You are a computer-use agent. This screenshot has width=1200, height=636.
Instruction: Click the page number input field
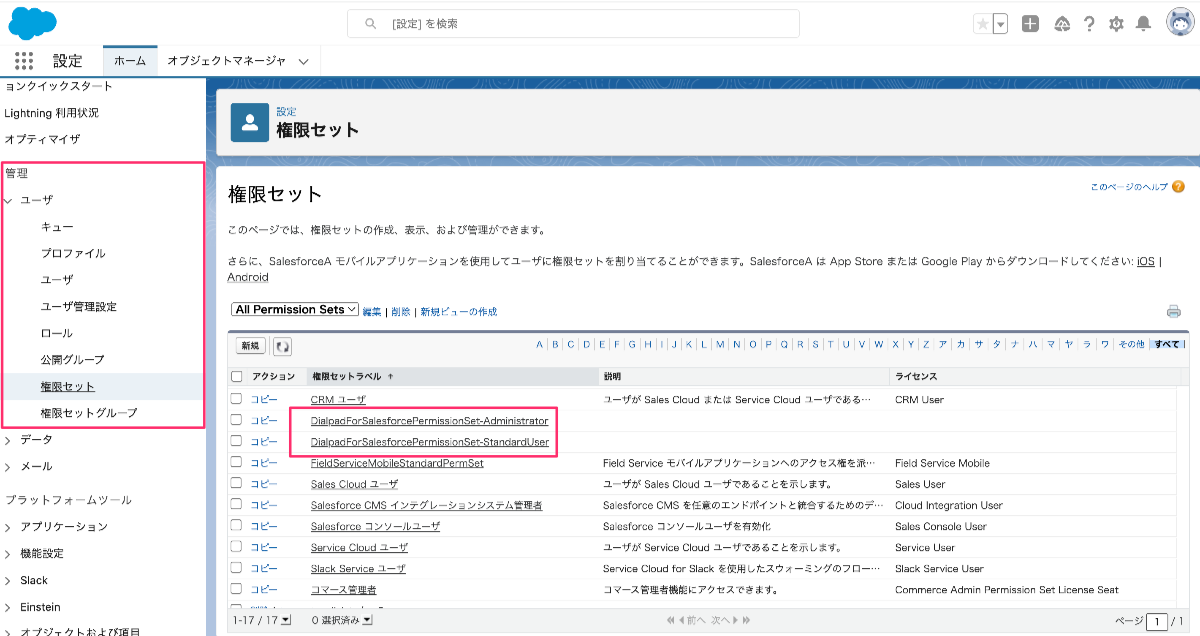click(x=1157, y=622)
